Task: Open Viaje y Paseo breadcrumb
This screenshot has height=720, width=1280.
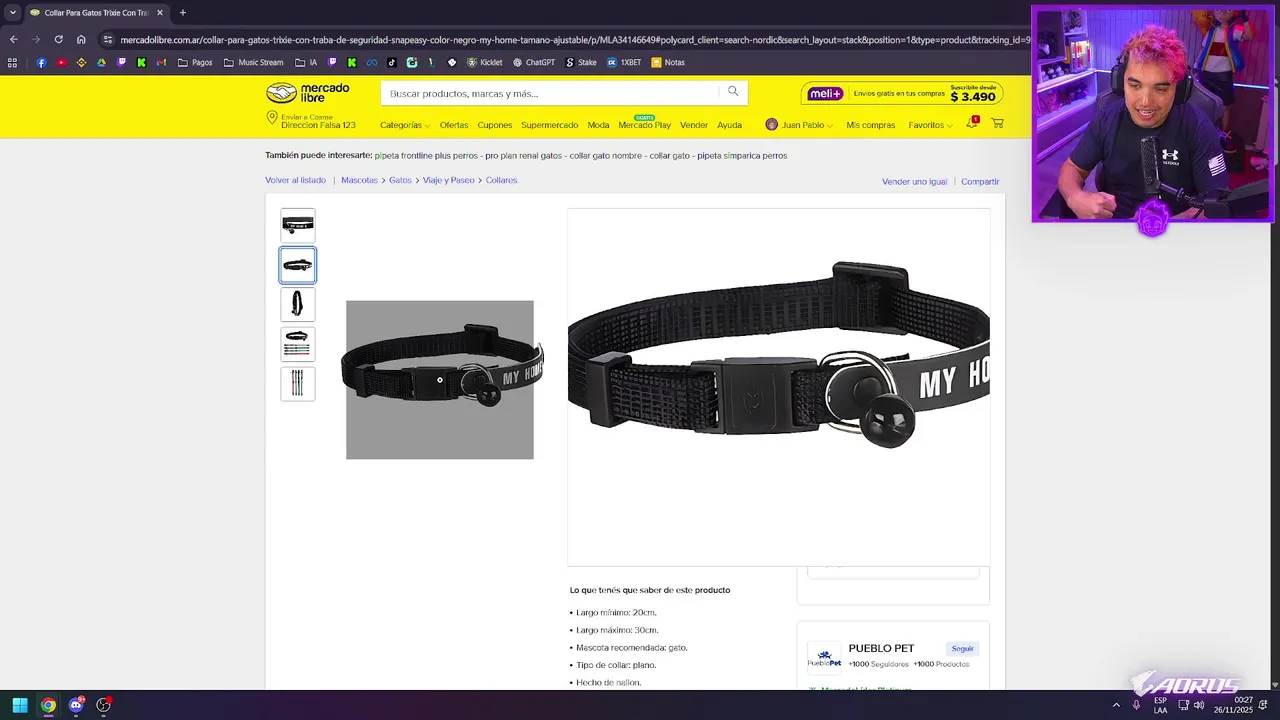Action: pos(448,180)
